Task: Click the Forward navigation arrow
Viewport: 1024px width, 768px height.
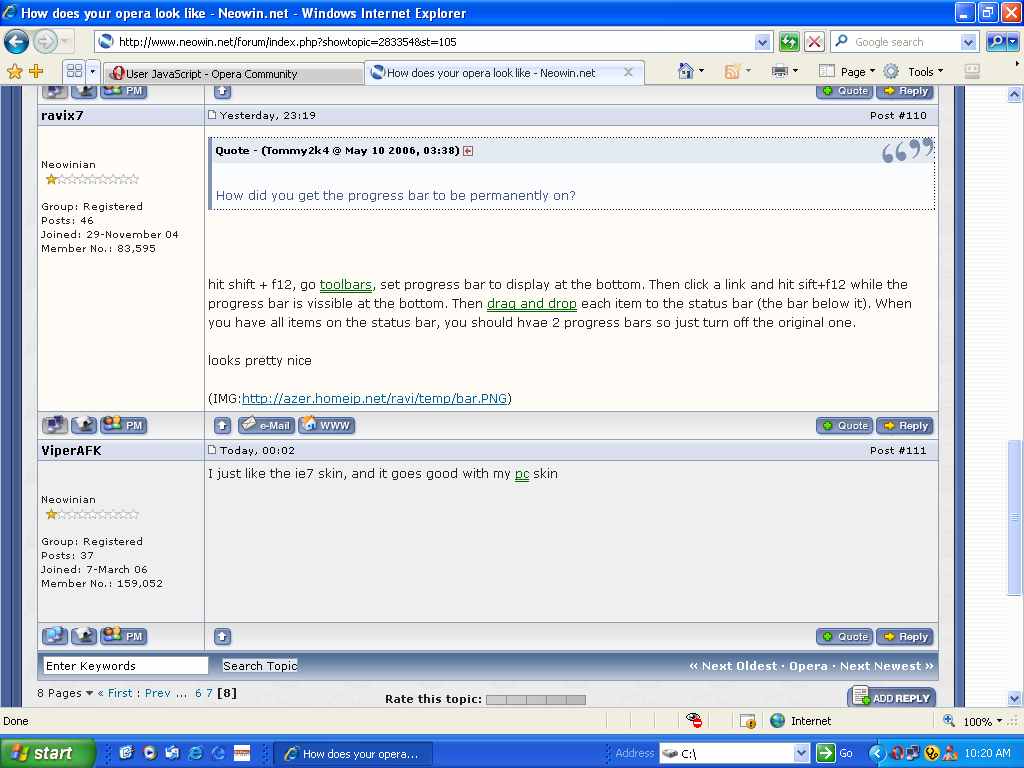Action: tap(45, 42)
